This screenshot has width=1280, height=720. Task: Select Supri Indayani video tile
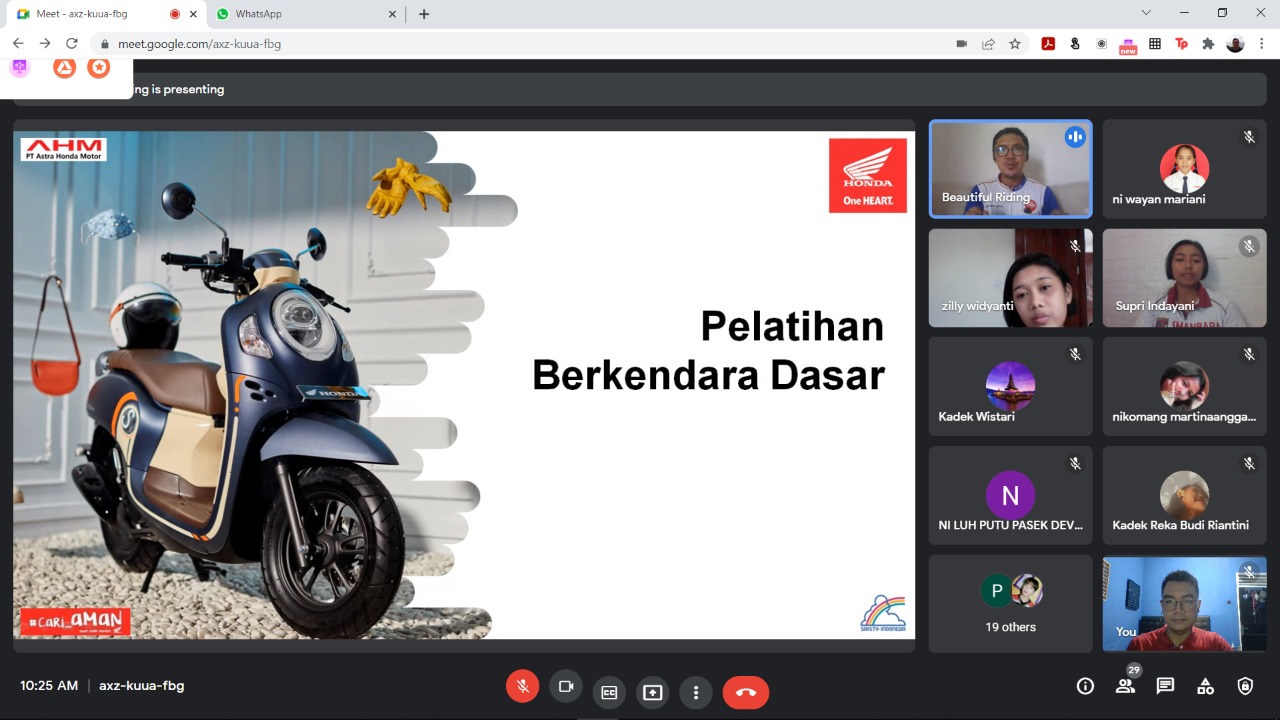(x=1184, y=278)
